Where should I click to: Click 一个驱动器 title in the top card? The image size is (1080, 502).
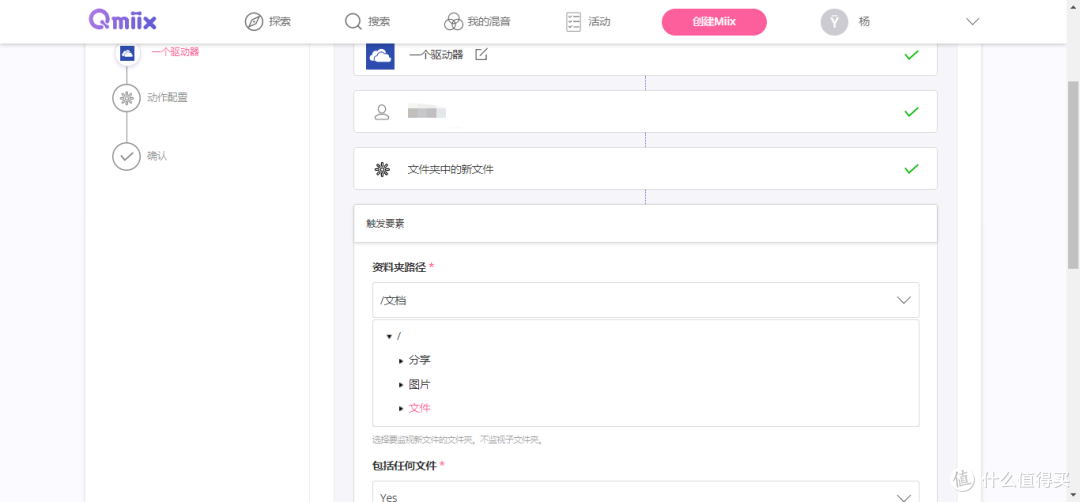[x=436, y=54]
